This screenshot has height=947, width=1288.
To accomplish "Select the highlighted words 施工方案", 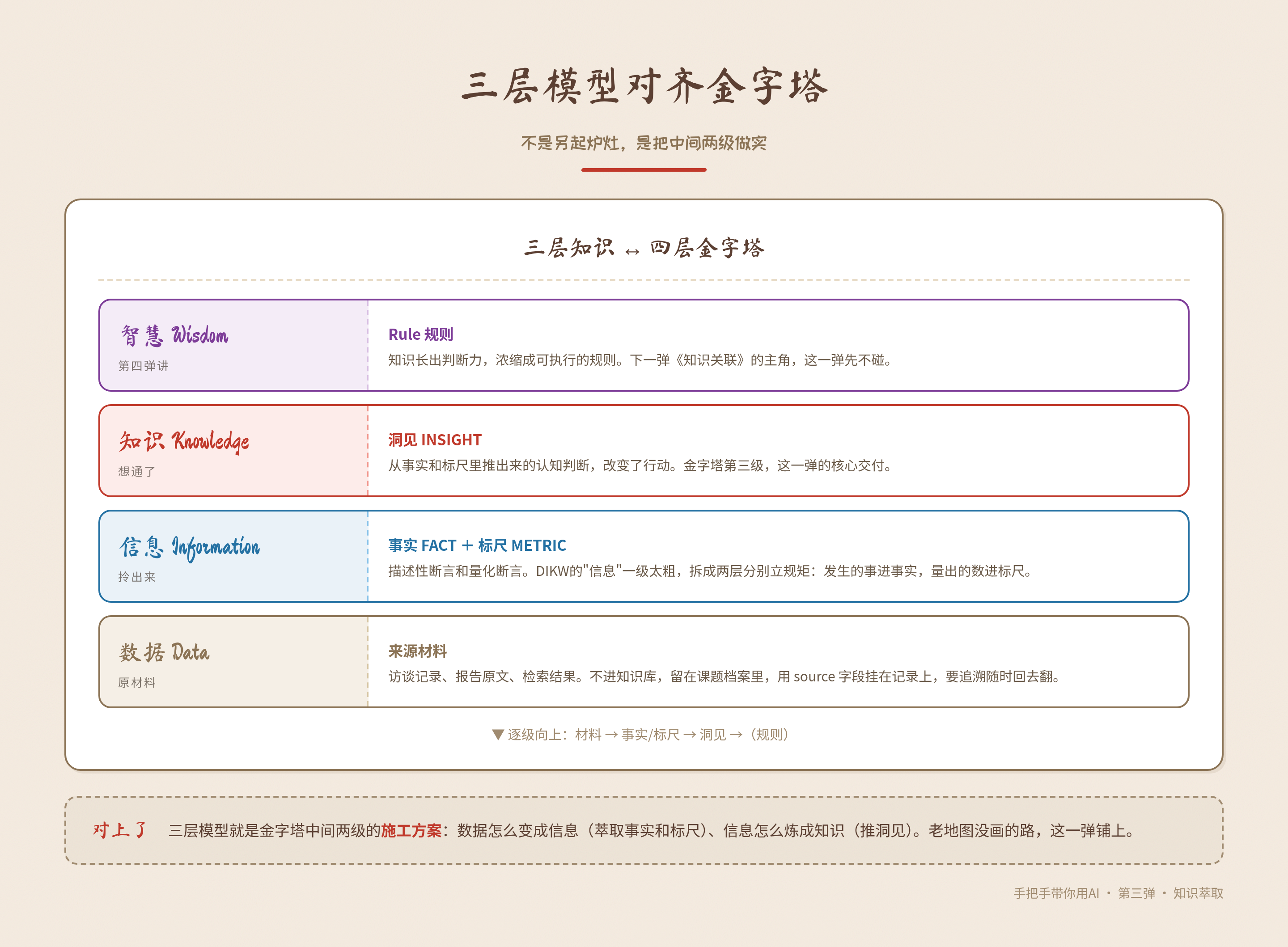I will pyautogui.click(x=411, y=831).
